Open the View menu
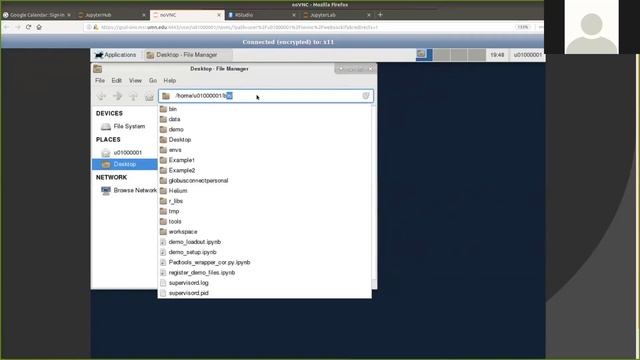Viewport: 640px width, 360px height. pos(135,80)
